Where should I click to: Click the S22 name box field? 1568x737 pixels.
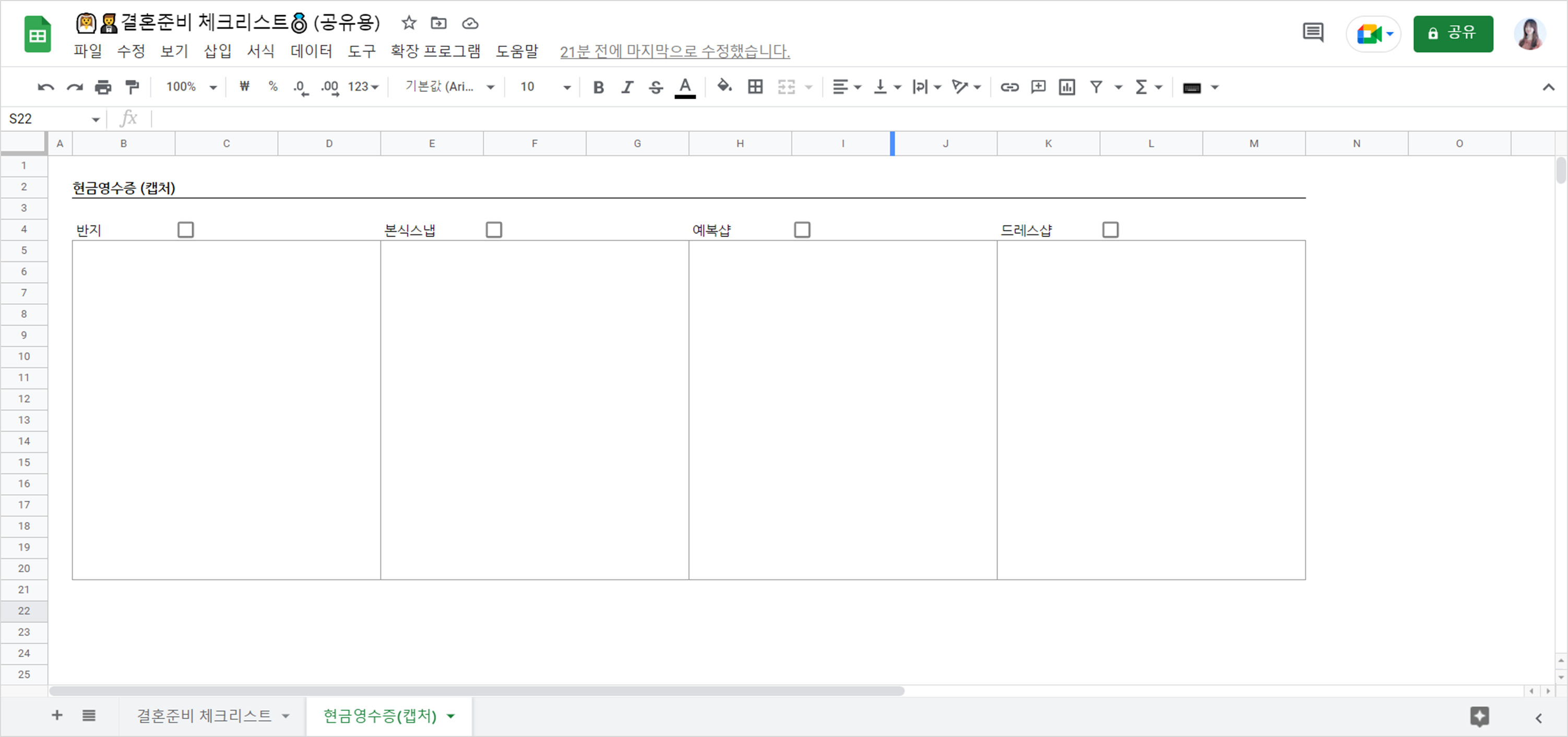point(45,118)
